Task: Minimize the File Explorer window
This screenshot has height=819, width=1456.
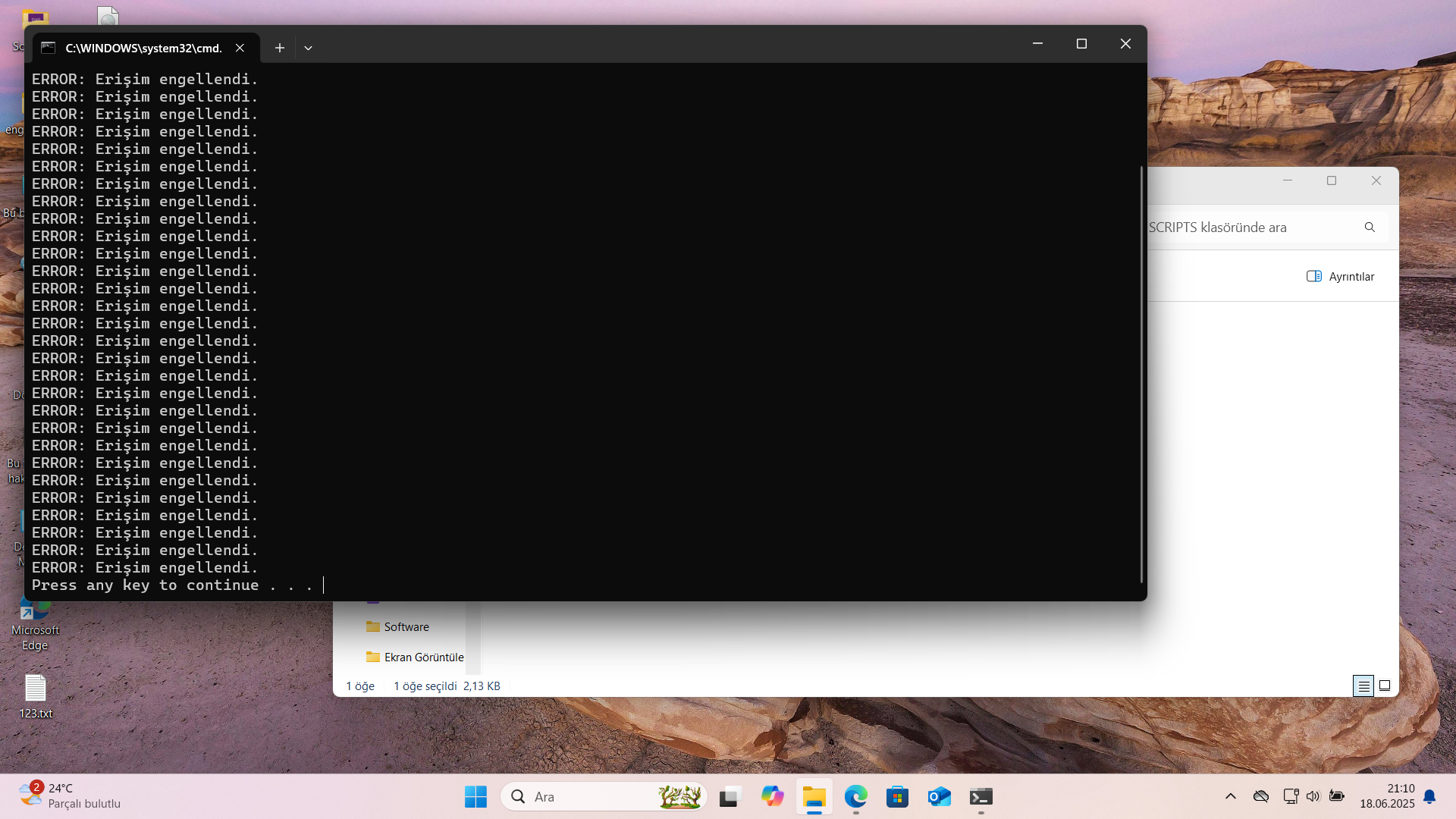Action: [1288, 180]
